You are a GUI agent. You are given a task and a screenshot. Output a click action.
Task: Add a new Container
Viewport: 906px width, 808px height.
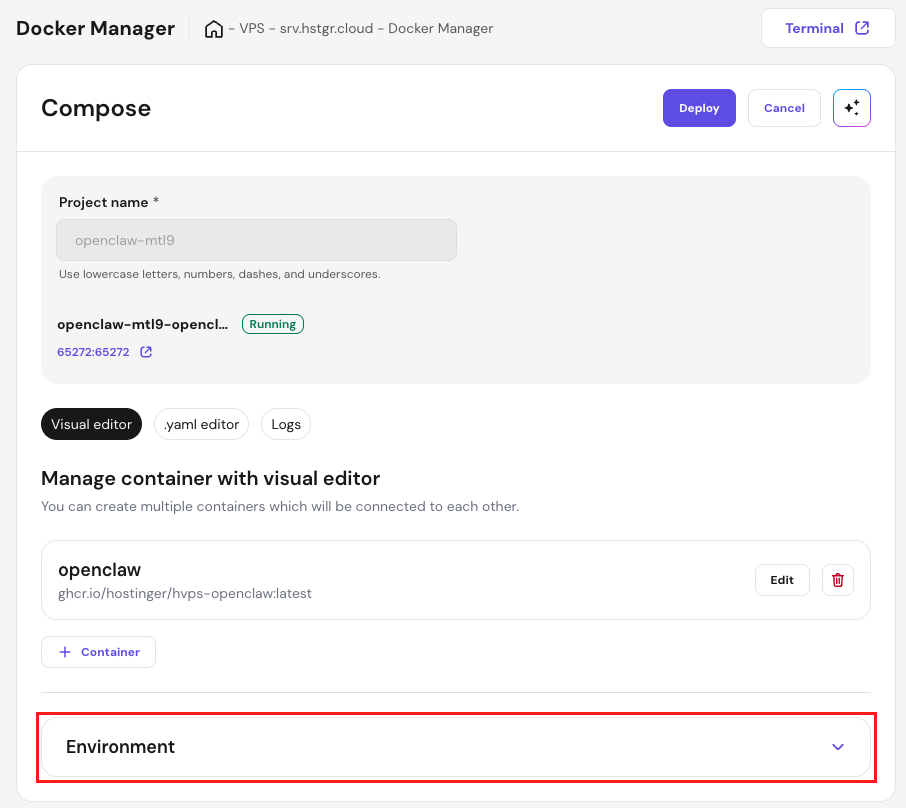98,651
